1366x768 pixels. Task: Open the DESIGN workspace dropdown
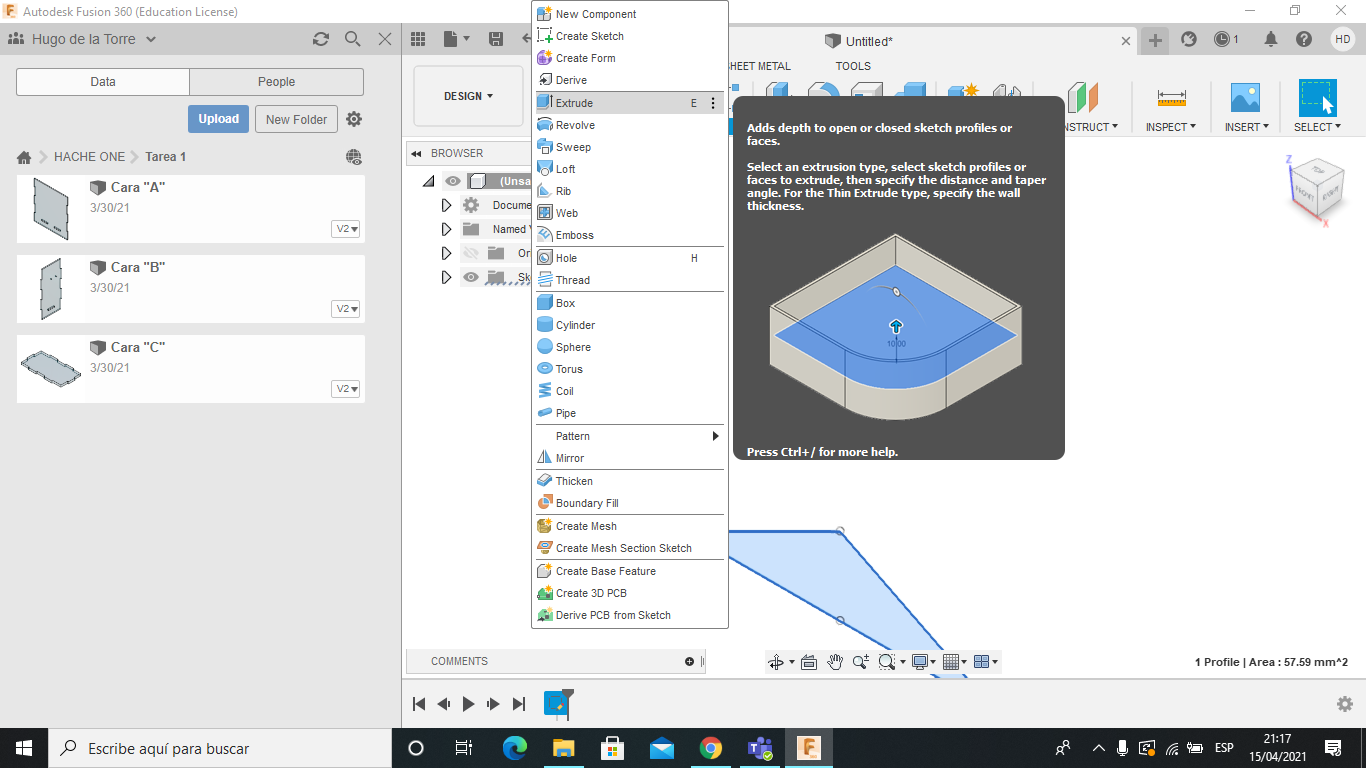468,96
